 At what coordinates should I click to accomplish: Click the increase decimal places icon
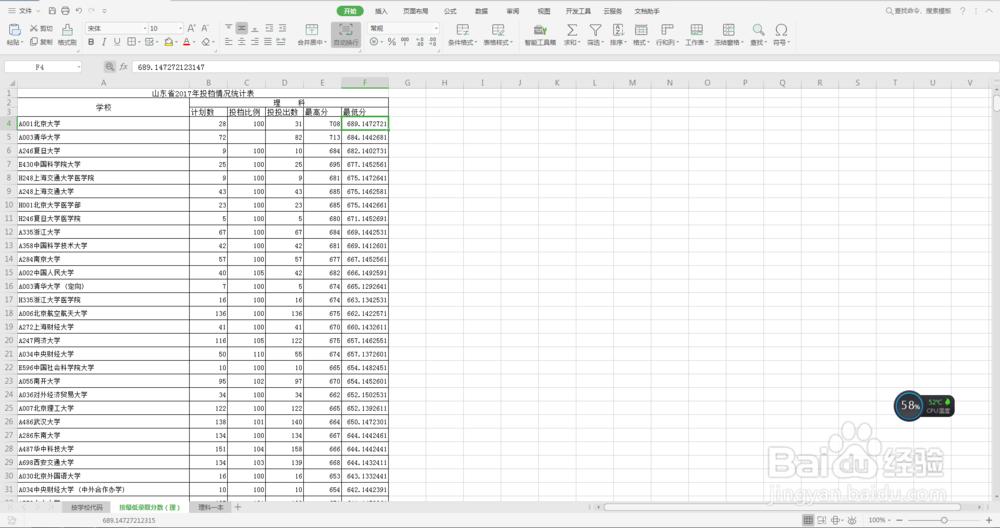420,41
